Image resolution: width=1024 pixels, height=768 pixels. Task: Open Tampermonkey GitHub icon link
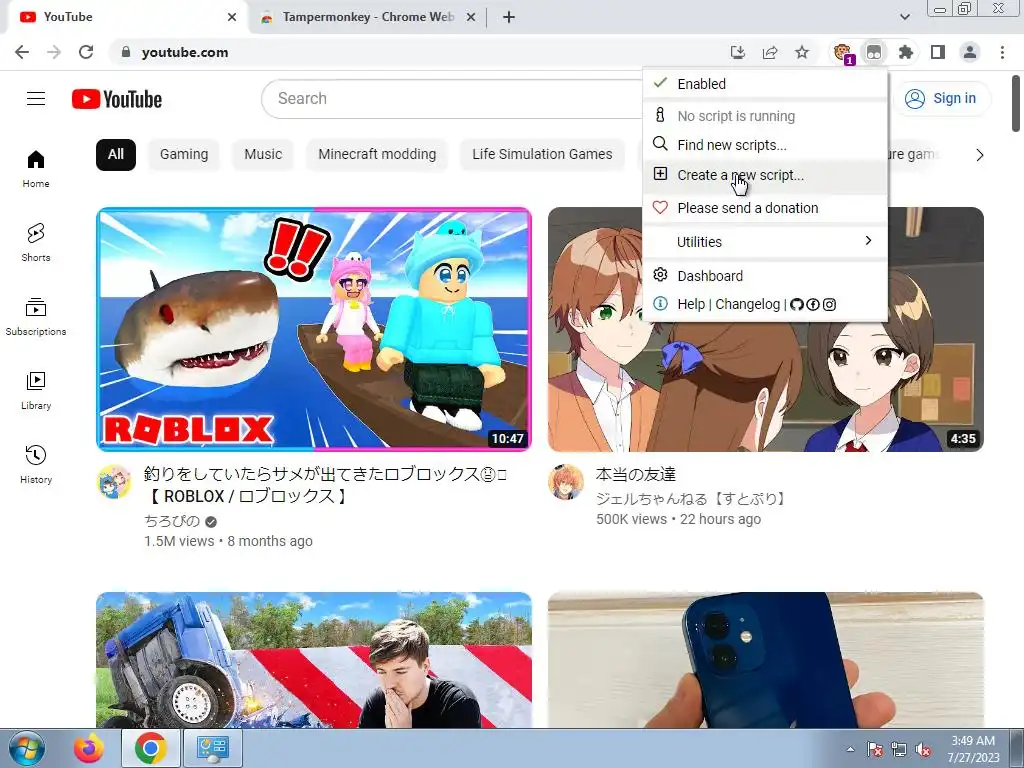point(796,304)
